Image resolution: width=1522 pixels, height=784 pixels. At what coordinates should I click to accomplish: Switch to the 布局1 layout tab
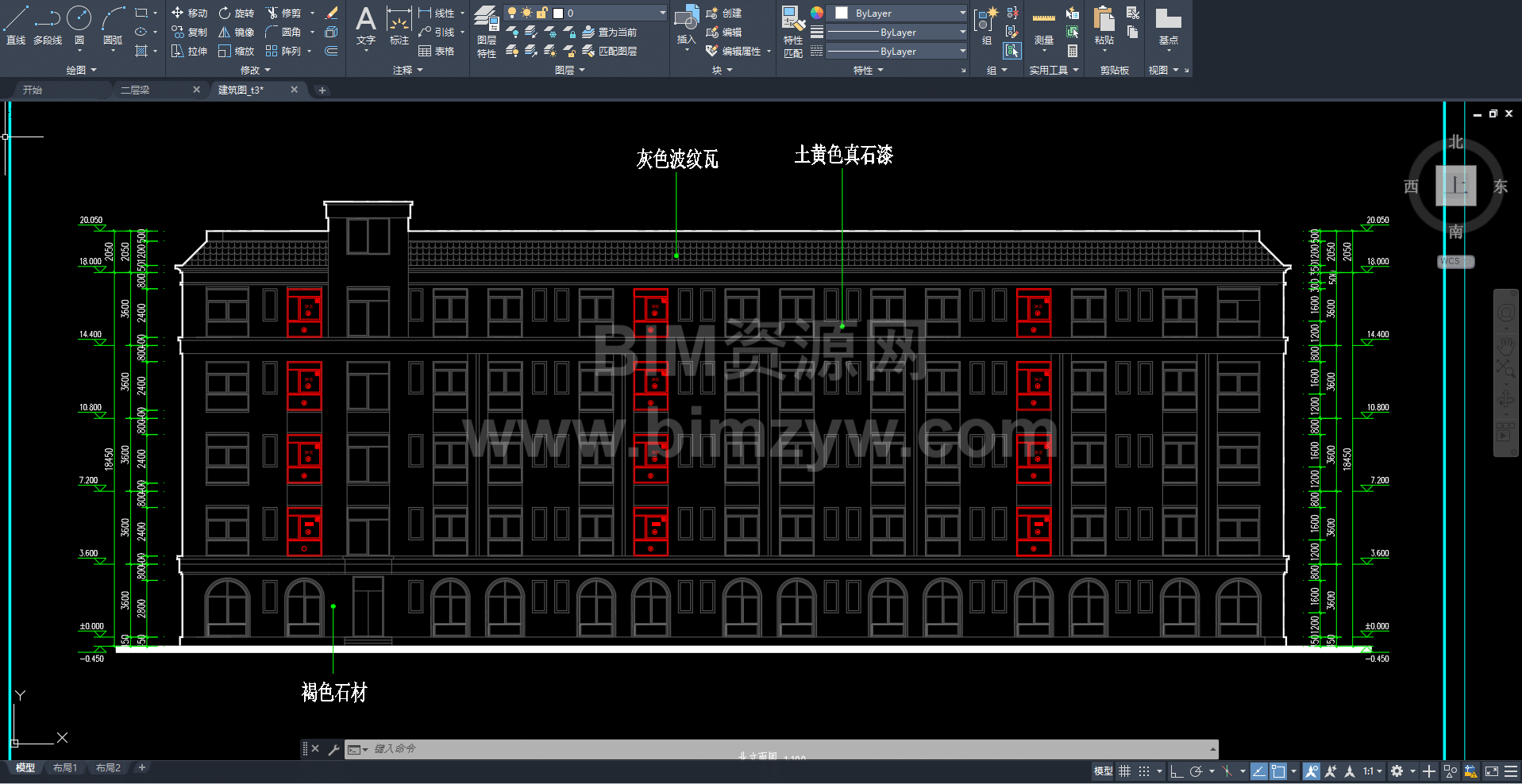point(65,768)
